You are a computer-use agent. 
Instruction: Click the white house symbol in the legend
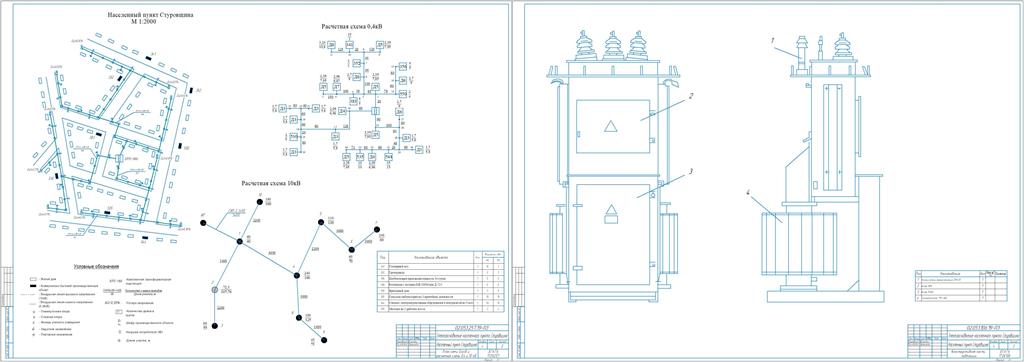pos(33,278)
